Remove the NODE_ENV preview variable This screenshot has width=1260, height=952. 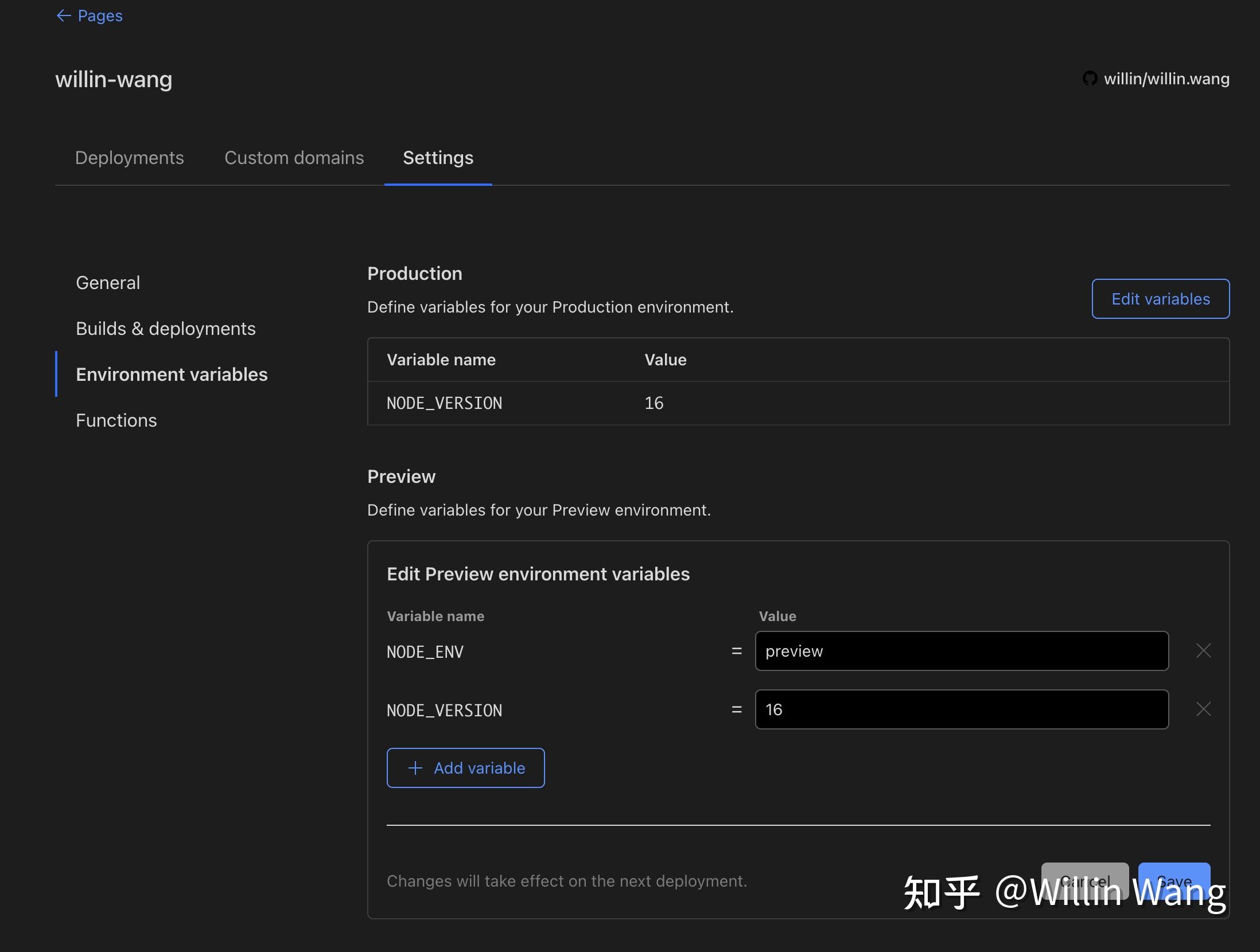[1203, 650]
